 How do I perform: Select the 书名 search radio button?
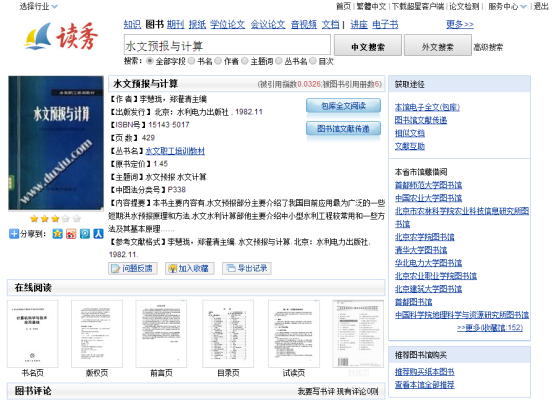point(191,61)
